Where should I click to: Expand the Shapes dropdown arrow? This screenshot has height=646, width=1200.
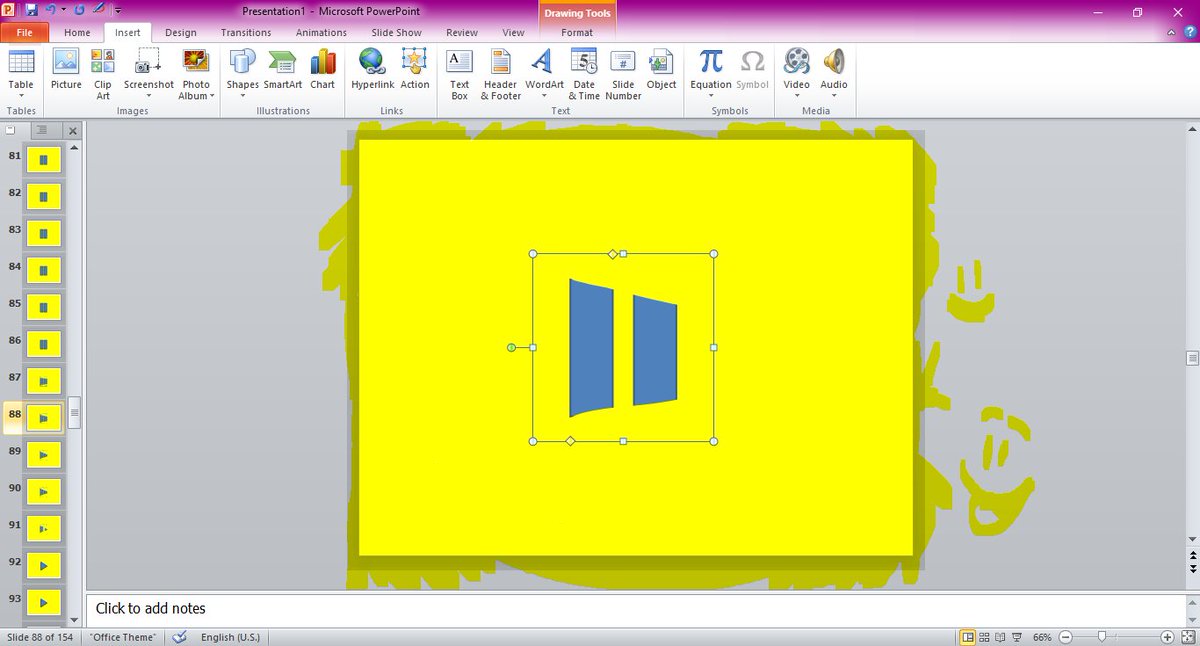(242, 97)
